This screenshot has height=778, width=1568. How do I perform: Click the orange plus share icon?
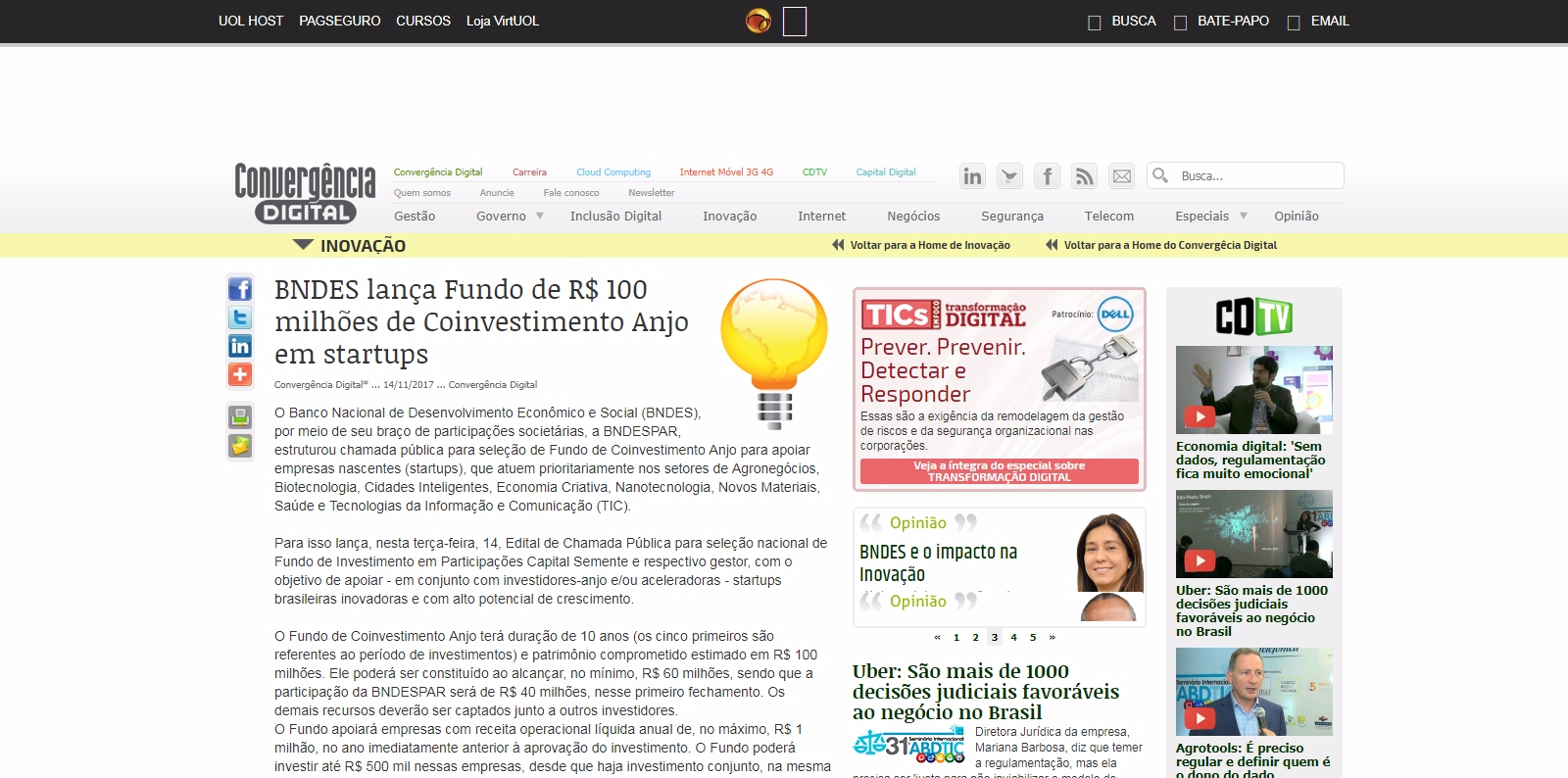tap(240, 374)
